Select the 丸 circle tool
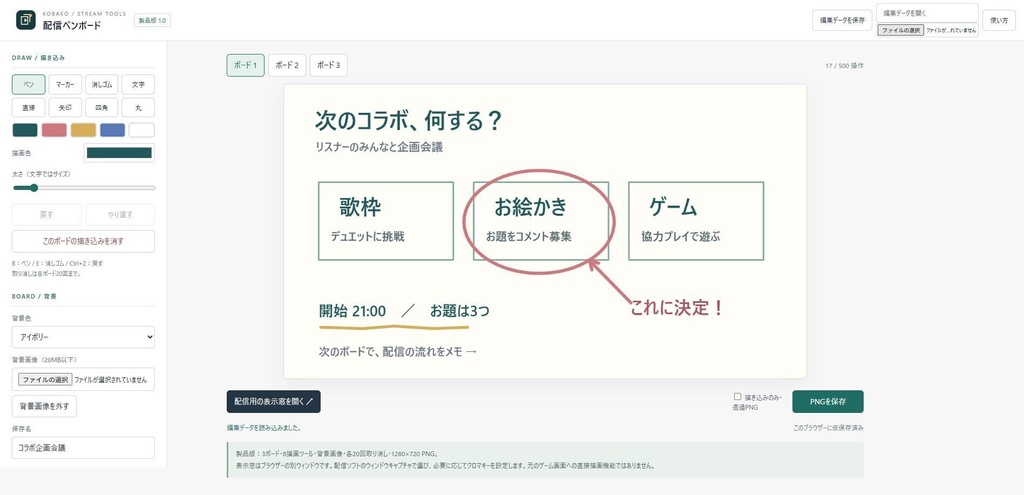 (138, 107)
